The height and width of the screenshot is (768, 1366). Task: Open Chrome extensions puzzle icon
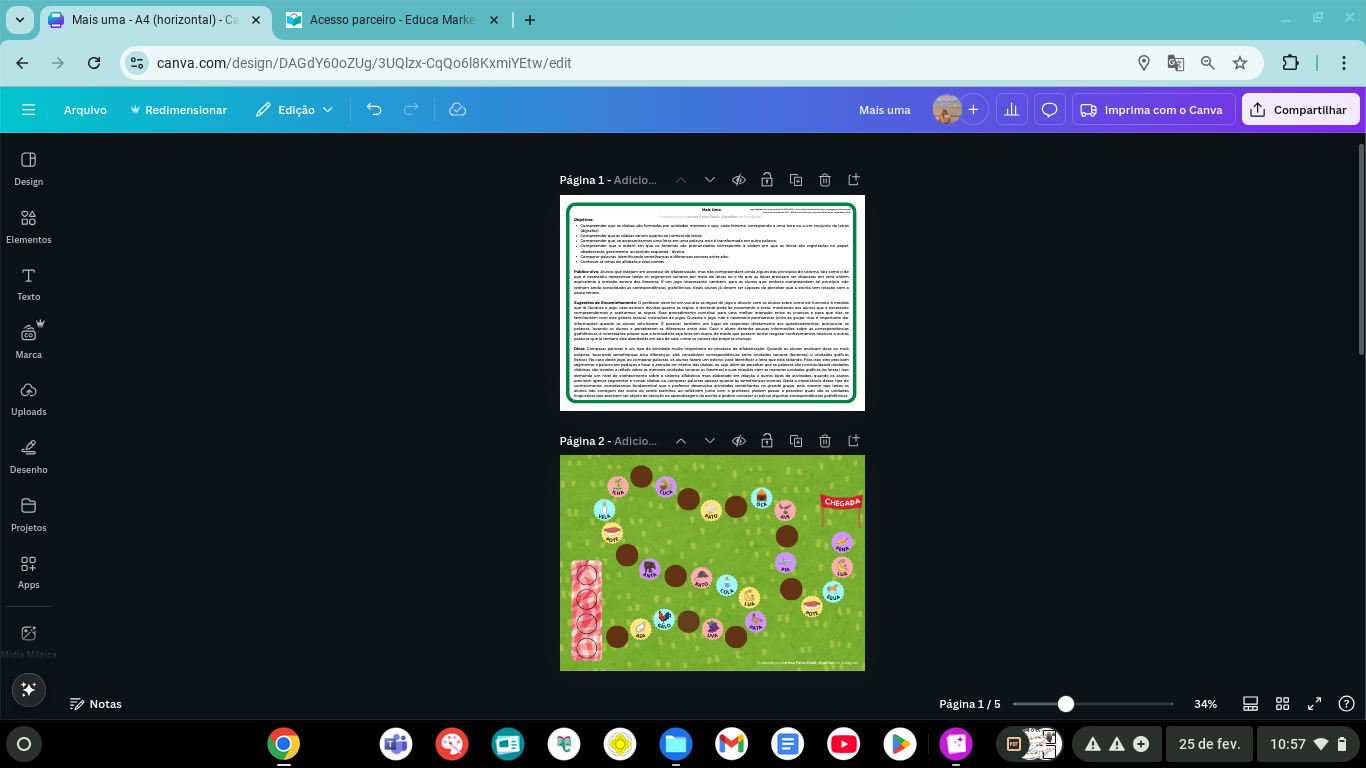[1290, 62]
